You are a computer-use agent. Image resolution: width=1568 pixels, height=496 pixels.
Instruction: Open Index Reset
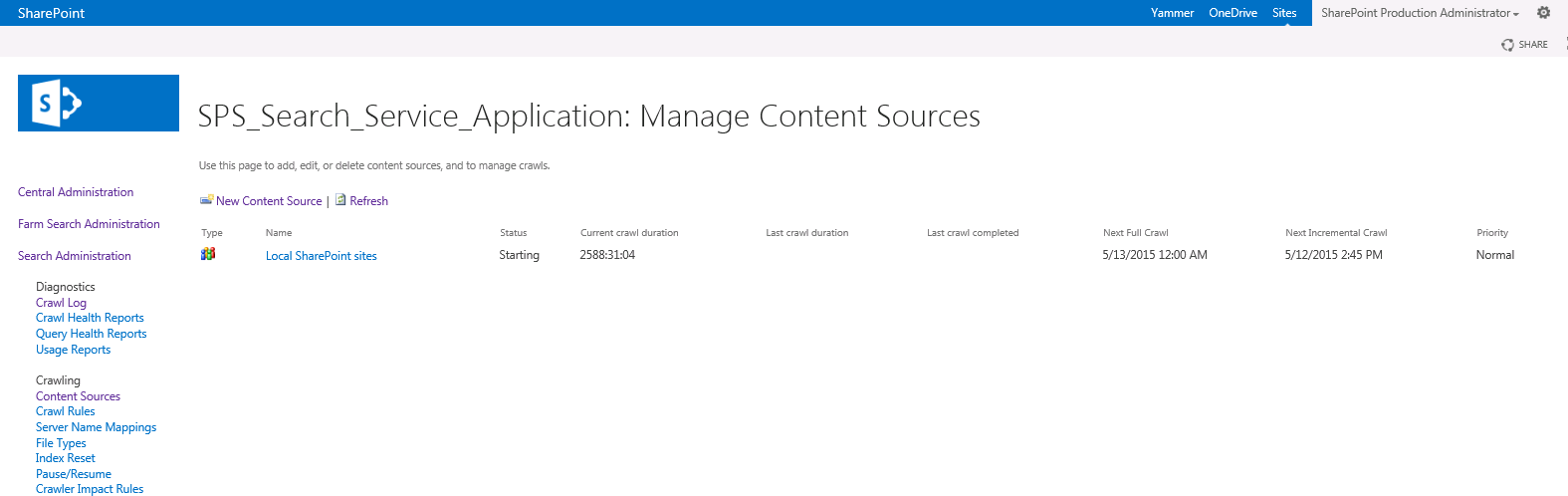pyautogui.click(x=66, y=458)
